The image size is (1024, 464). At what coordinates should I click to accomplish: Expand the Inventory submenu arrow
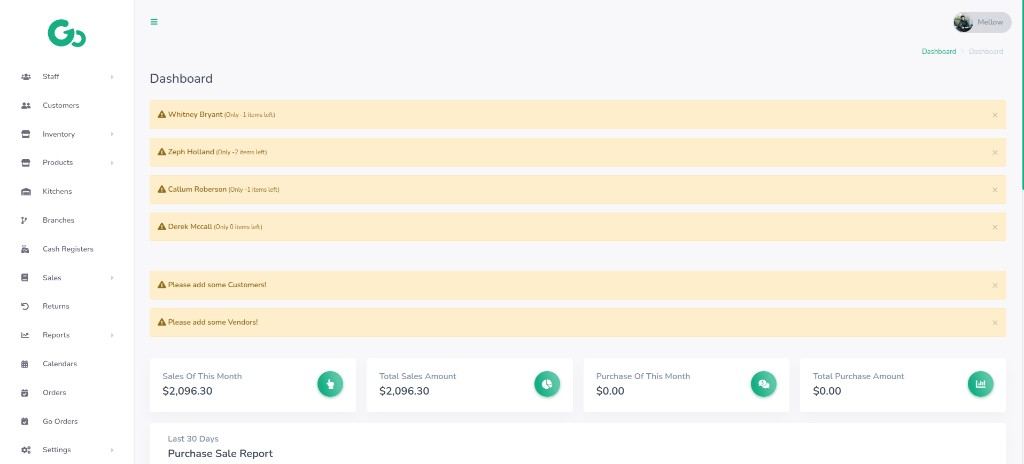pyautogui.click(x=112, y=134)
